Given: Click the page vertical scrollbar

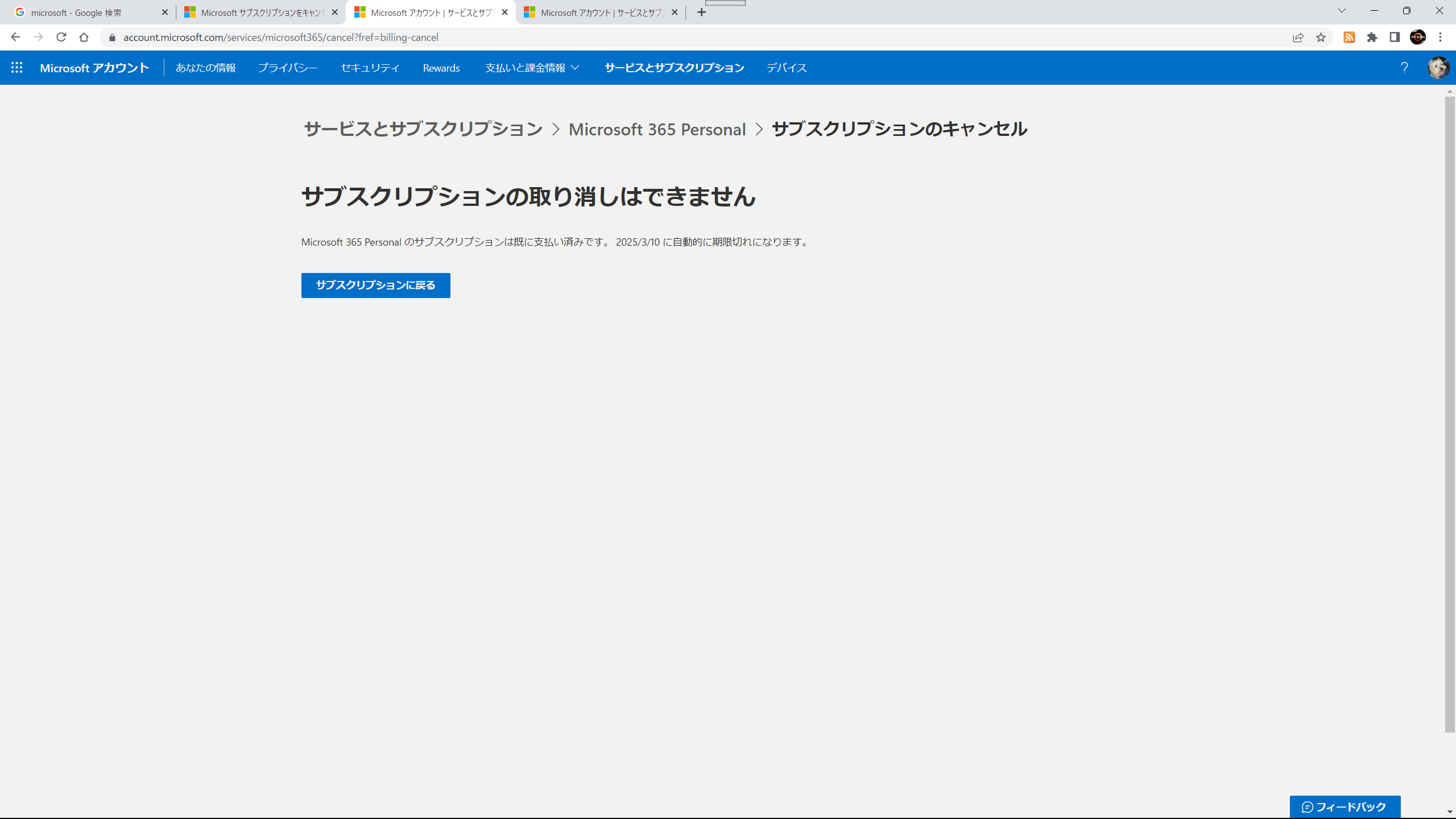Looking at the screenshot, I should [x=1450, y=414].
